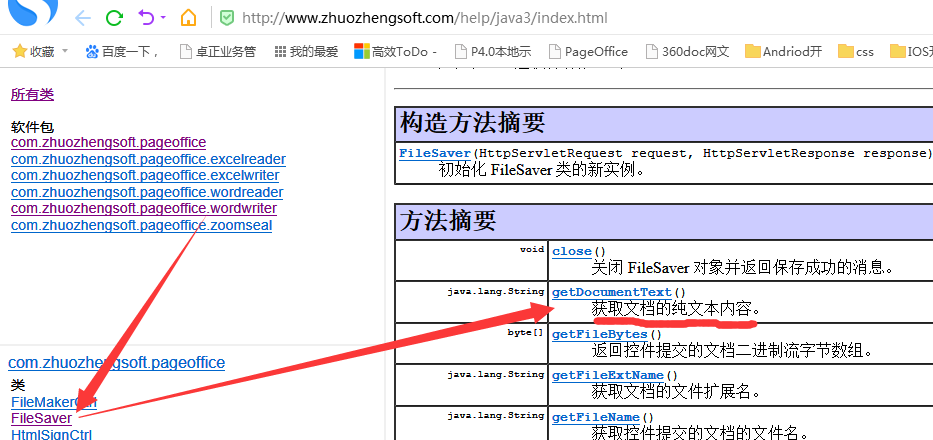Focus the address bar URL field
The width and height of the screenshot is (933, 440).
pos(425,18)
